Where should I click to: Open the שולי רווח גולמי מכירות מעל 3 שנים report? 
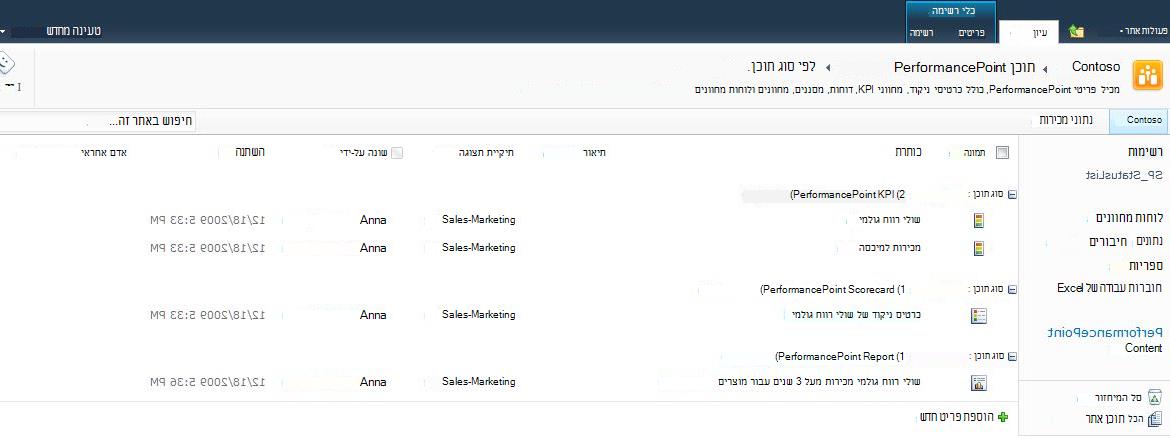(819, 382)
